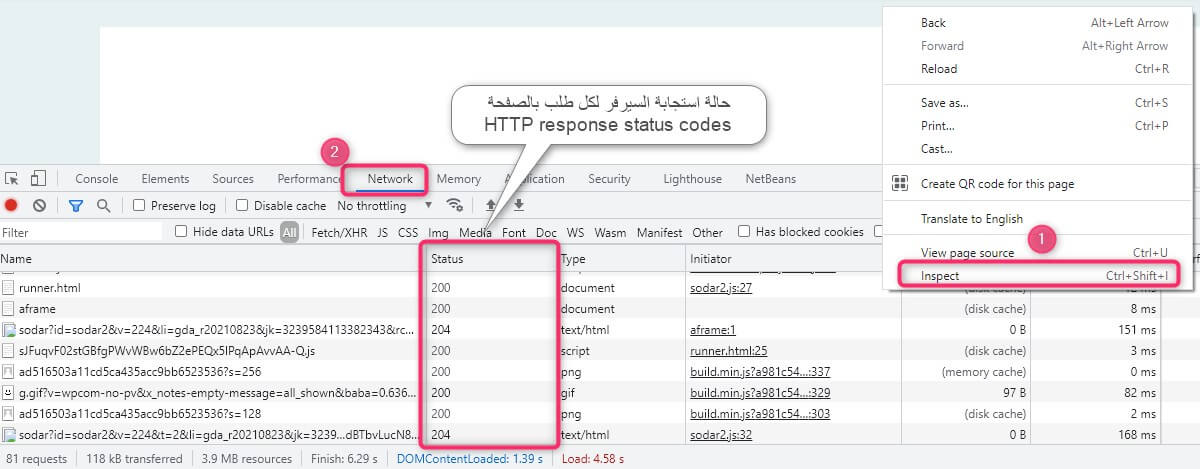Filter requests by Manifest
This screenshot has height=469, width=1200.
[x=659, y=232]
